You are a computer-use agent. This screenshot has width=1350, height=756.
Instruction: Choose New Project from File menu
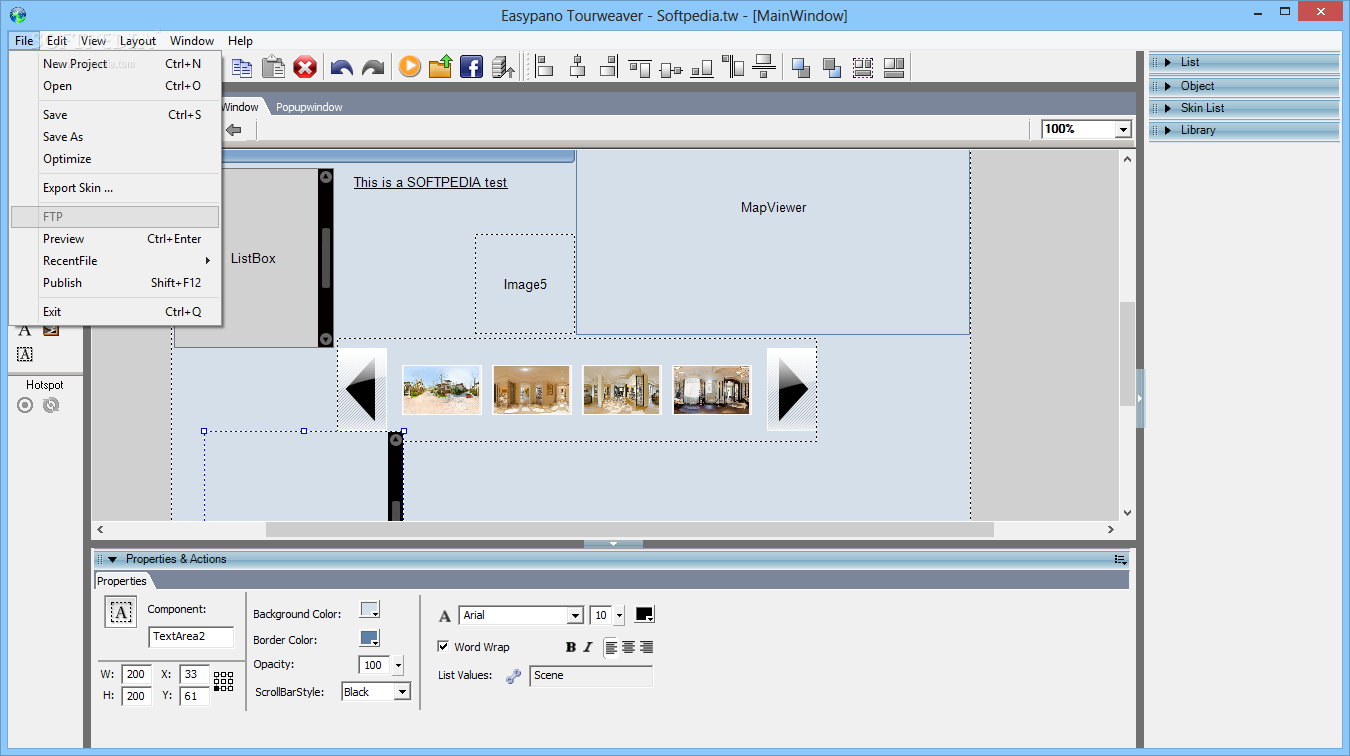tap(115, 64)
